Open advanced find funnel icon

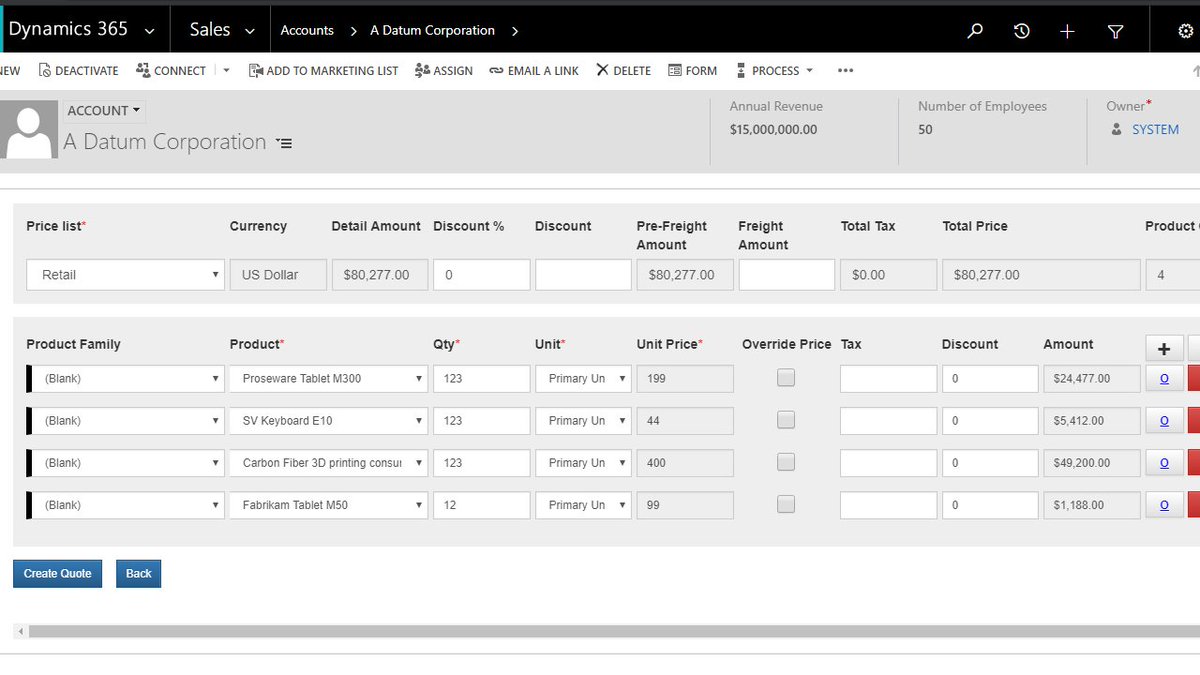(1115, 31)
